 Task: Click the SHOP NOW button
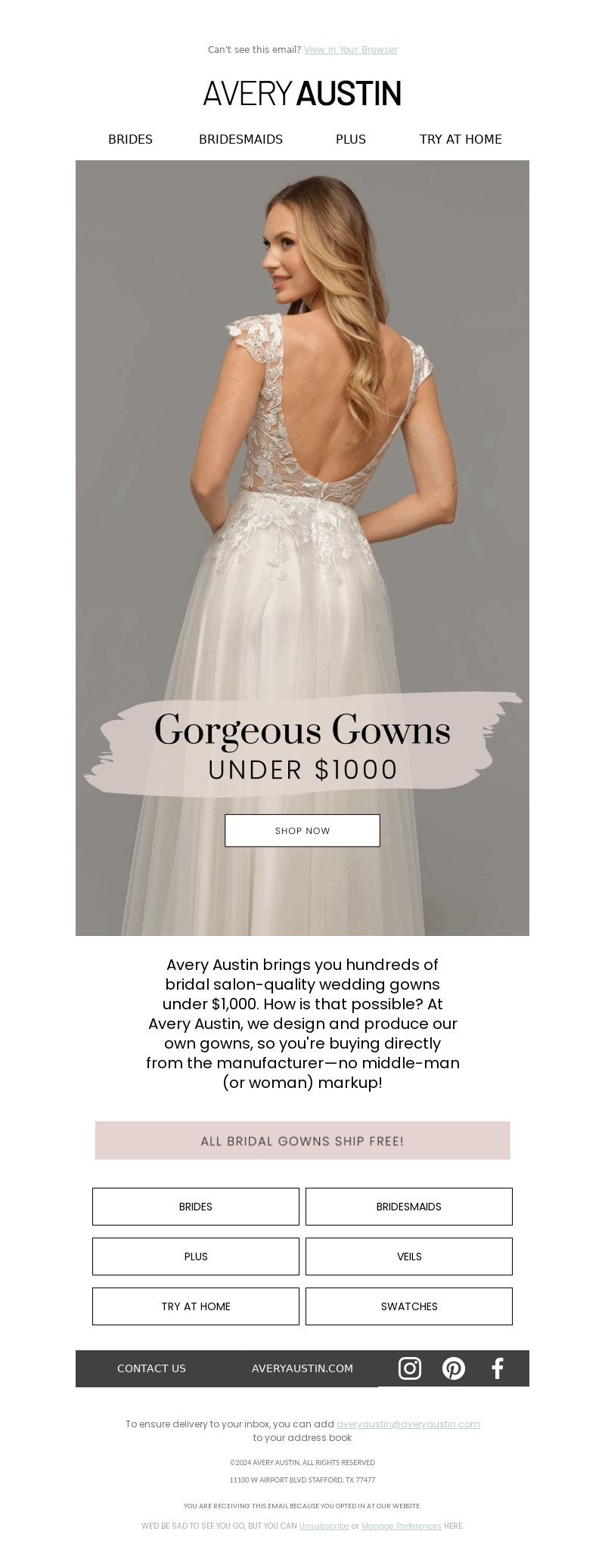point(302,830)
